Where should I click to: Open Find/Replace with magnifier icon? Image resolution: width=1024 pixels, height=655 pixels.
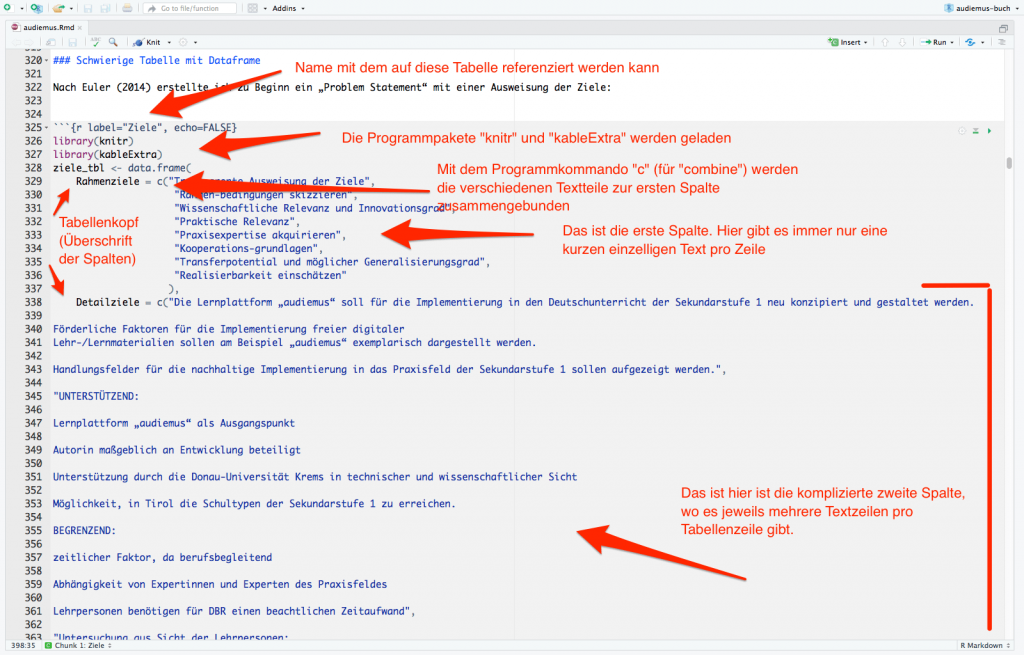(x=113, y=42)
